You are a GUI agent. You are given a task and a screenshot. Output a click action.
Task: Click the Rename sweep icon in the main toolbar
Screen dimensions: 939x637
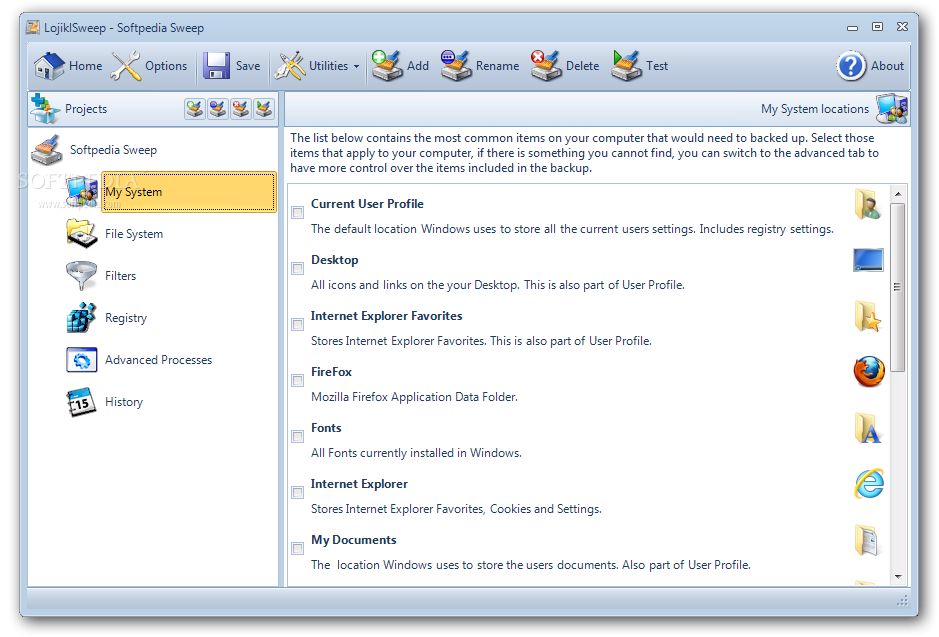click(456, 66)
